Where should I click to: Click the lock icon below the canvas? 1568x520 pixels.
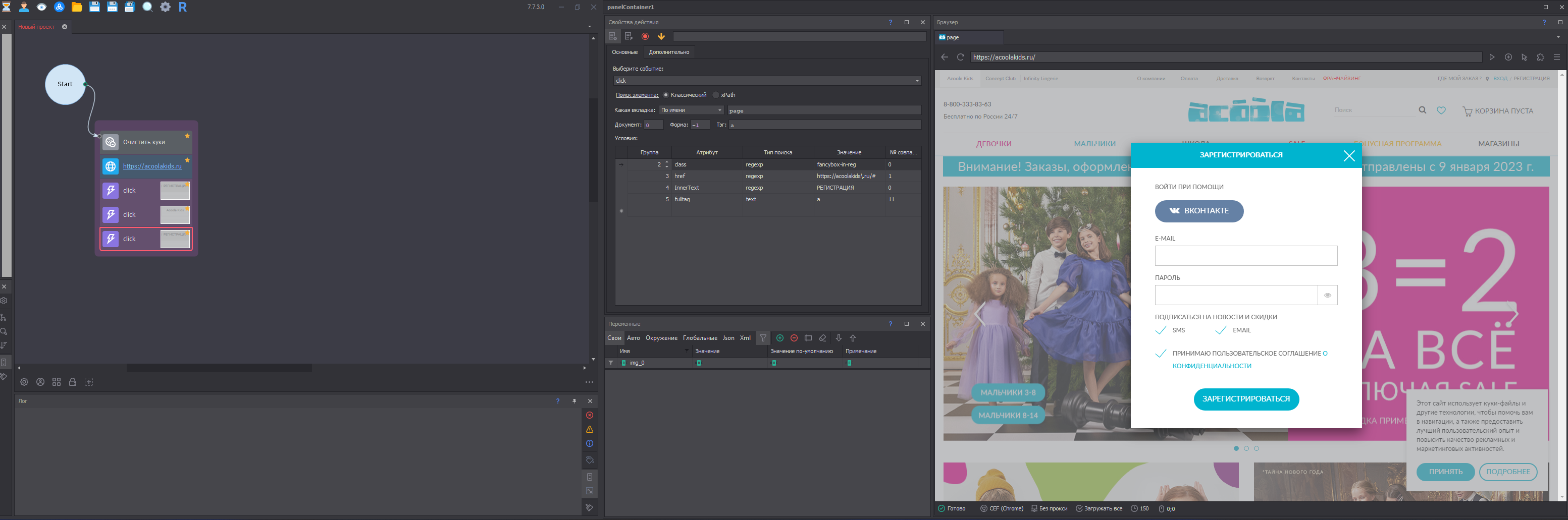pyautogui.click(x=72, y=382)
